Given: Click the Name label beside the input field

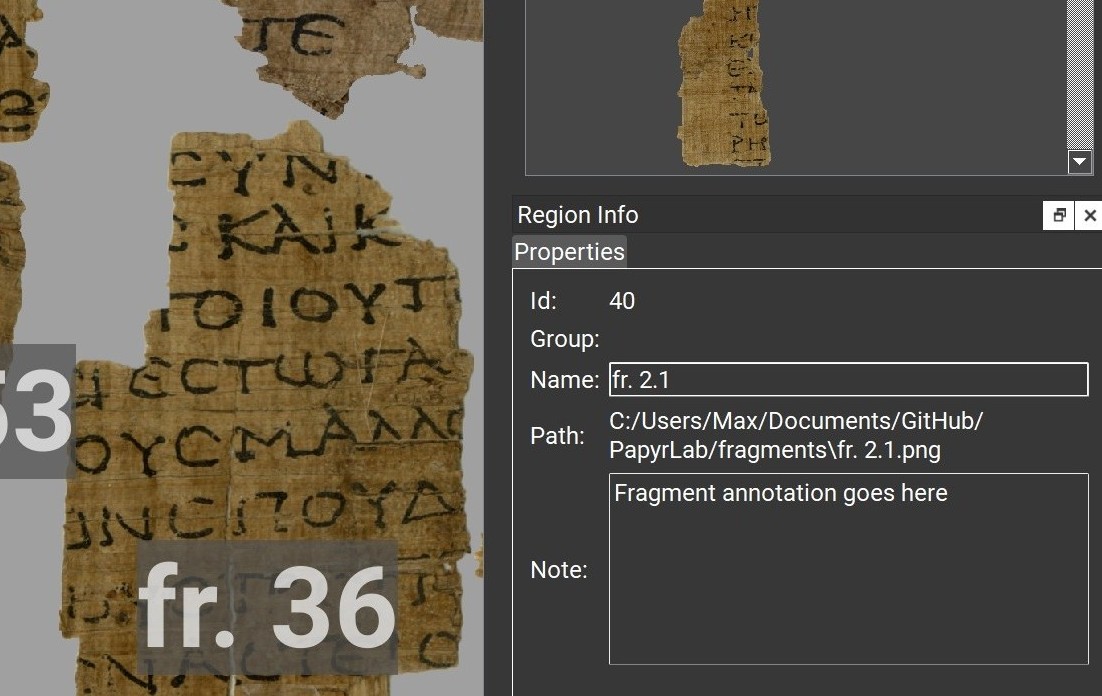Looking at the screenshot, I should (564, 380).
